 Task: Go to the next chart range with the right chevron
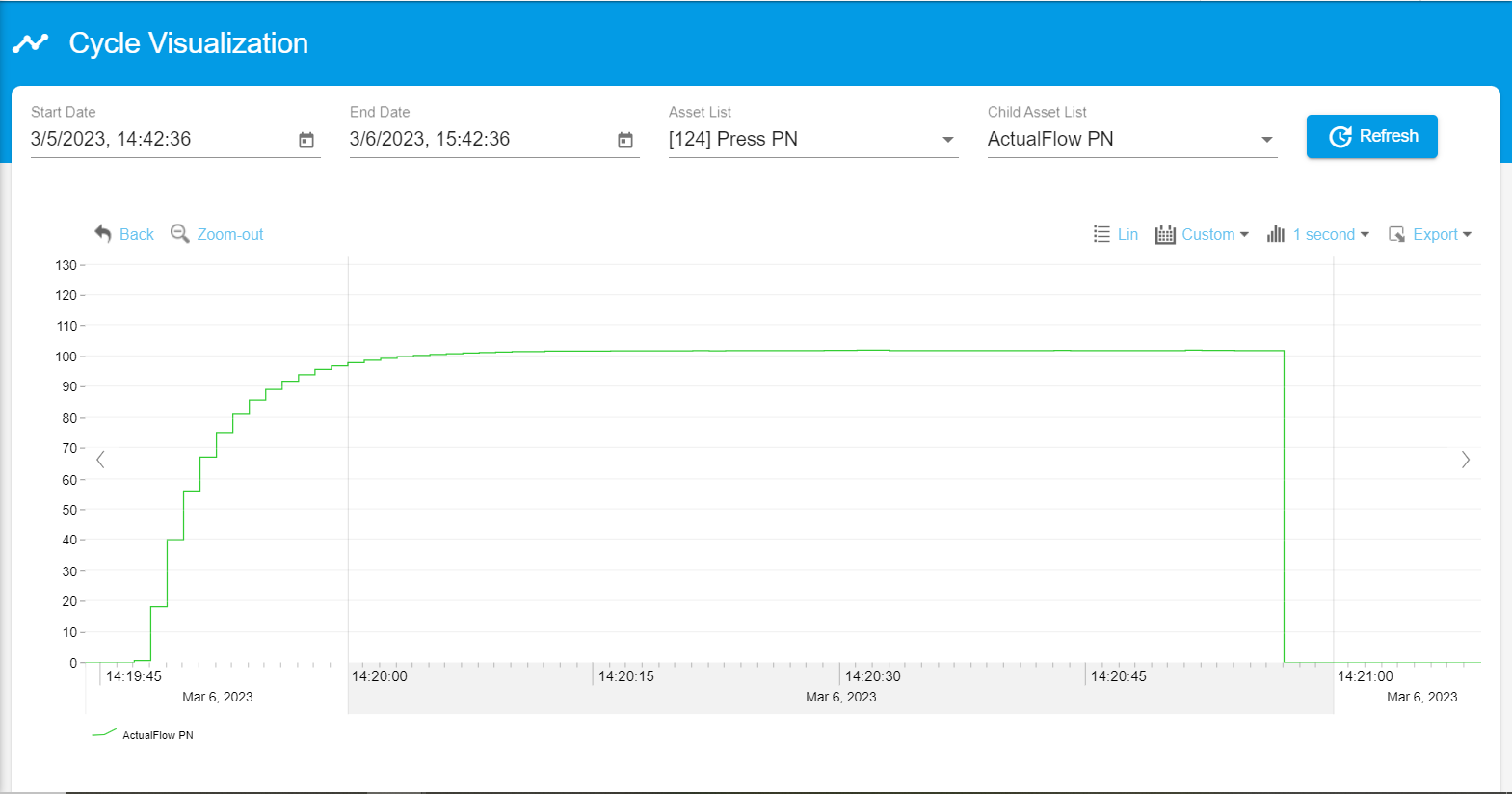pyautogui.click(x=1466, y=460)
